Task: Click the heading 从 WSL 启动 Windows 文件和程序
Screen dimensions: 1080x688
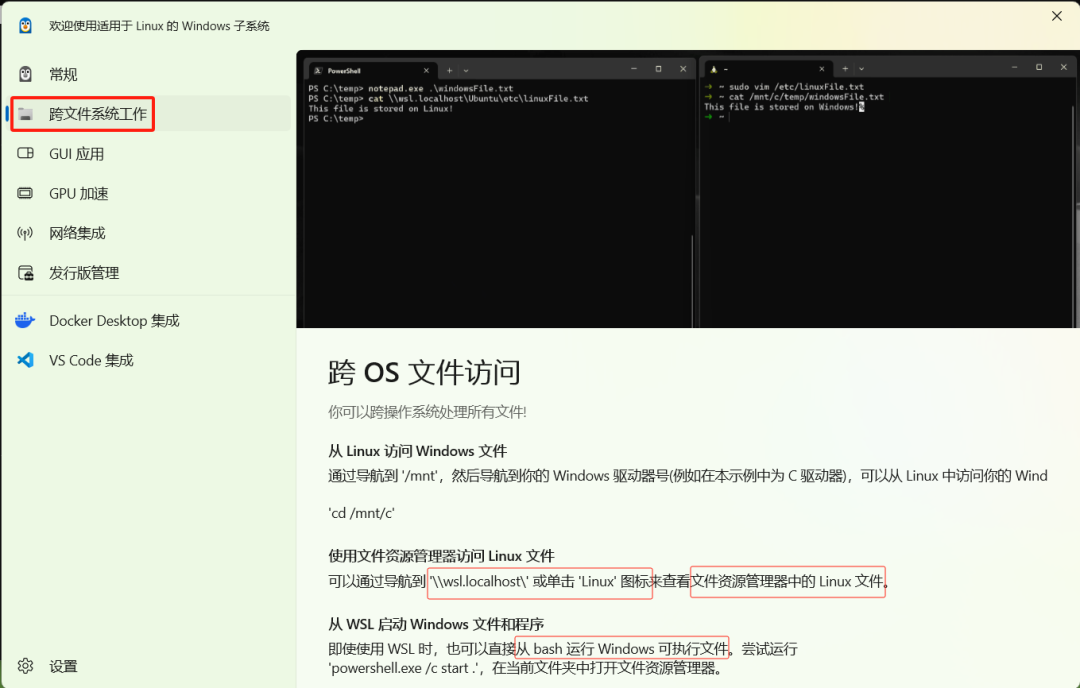Action: pyautogui.click(x=436, y=624)
